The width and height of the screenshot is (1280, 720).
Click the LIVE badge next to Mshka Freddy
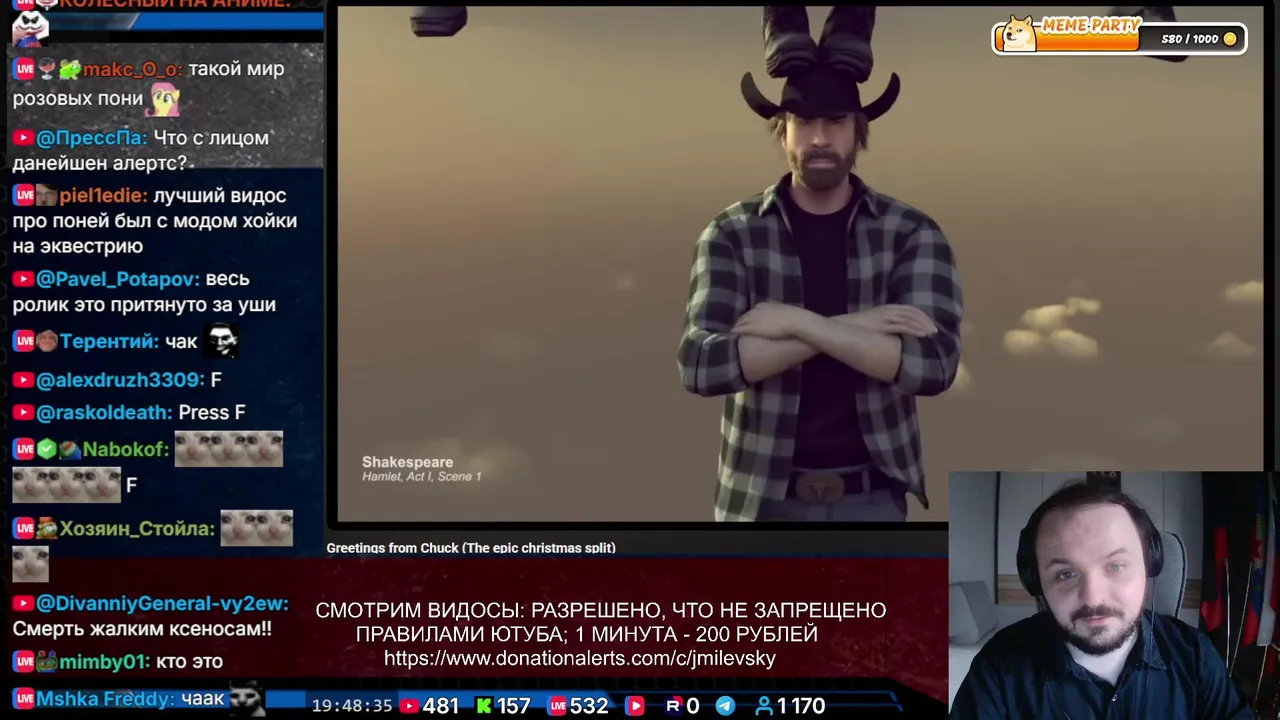pyautogui.click(x=24, y=699)
